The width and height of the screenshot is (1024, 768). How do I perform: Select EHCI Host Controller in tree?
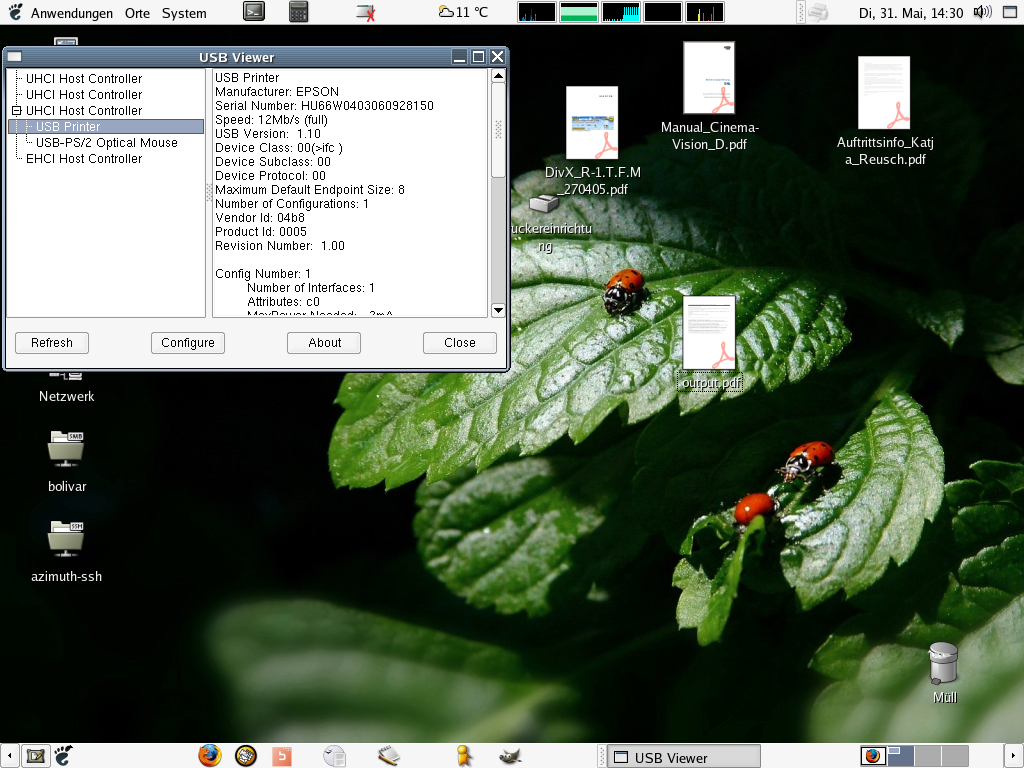pyautogui.click(x=84, y=159)
